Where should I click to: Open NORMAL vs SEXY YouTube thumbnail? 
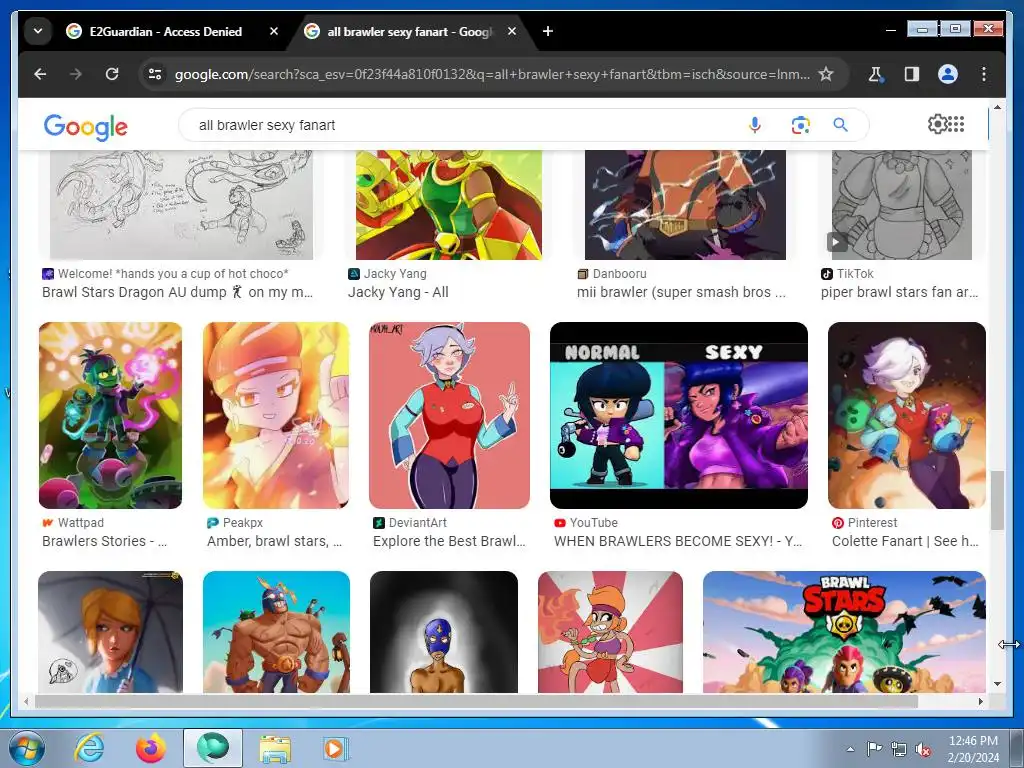coord(679,415)
